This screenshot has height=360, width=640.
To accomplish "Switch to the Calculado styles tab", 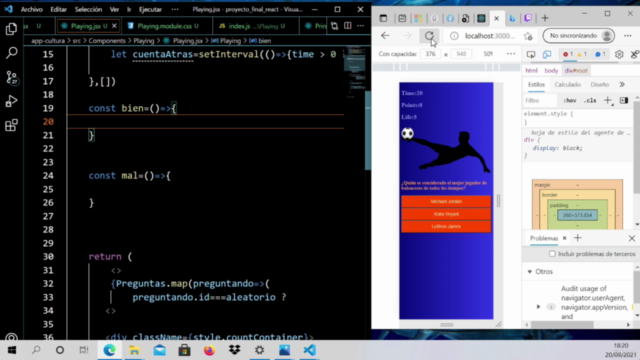I will (567, 84).
